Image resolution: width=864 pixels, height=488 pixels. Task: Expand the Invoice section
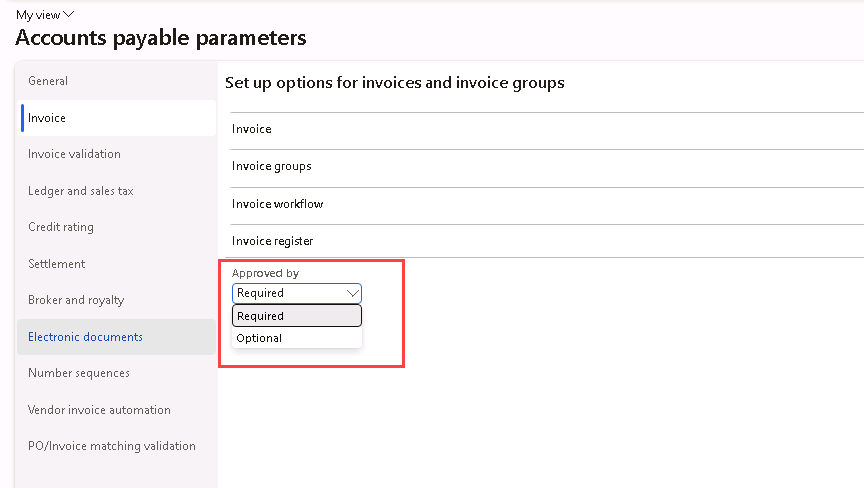tap(252, 129)
